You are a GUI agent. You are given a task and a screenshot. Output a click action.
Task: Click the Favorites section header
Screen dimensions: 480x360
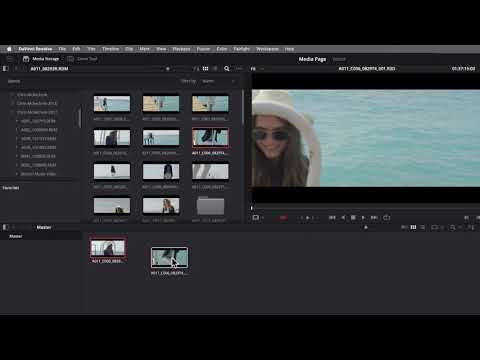pyautogui.click(x=11, y=188)
